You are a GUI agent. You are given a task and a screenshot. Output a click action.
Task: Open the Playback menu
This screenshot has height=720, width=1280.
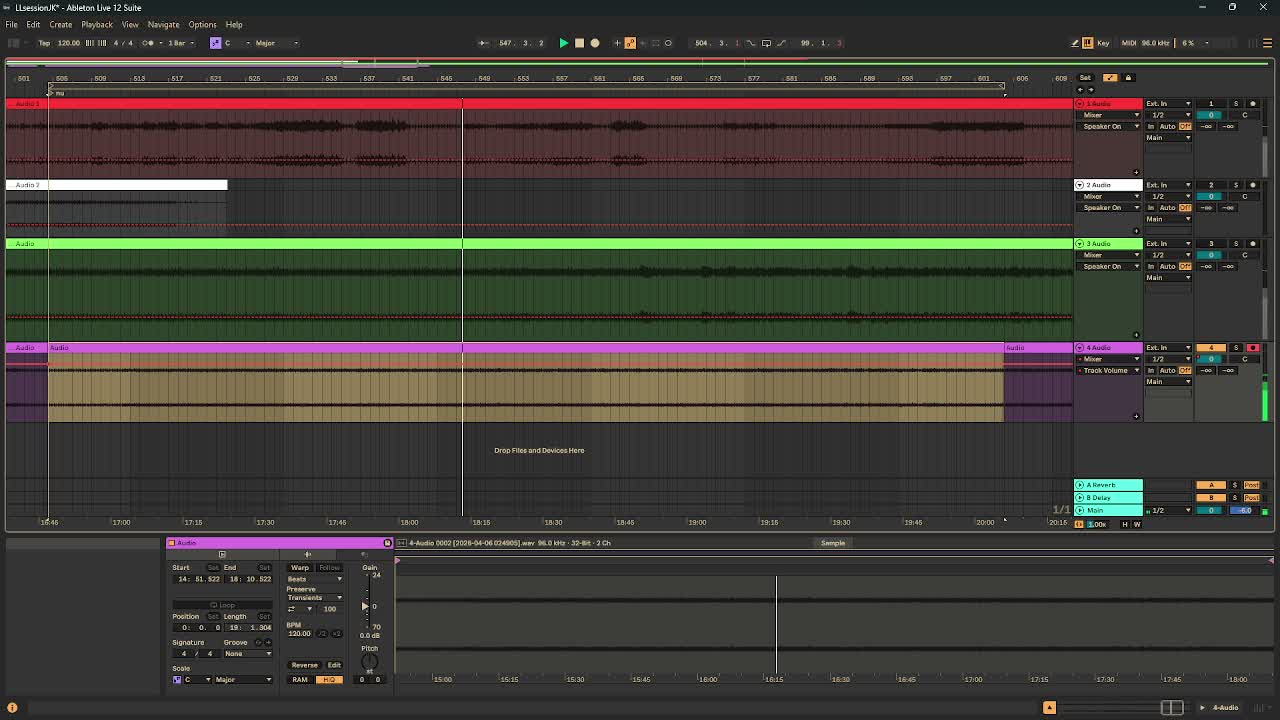click(x=97, y=24)
